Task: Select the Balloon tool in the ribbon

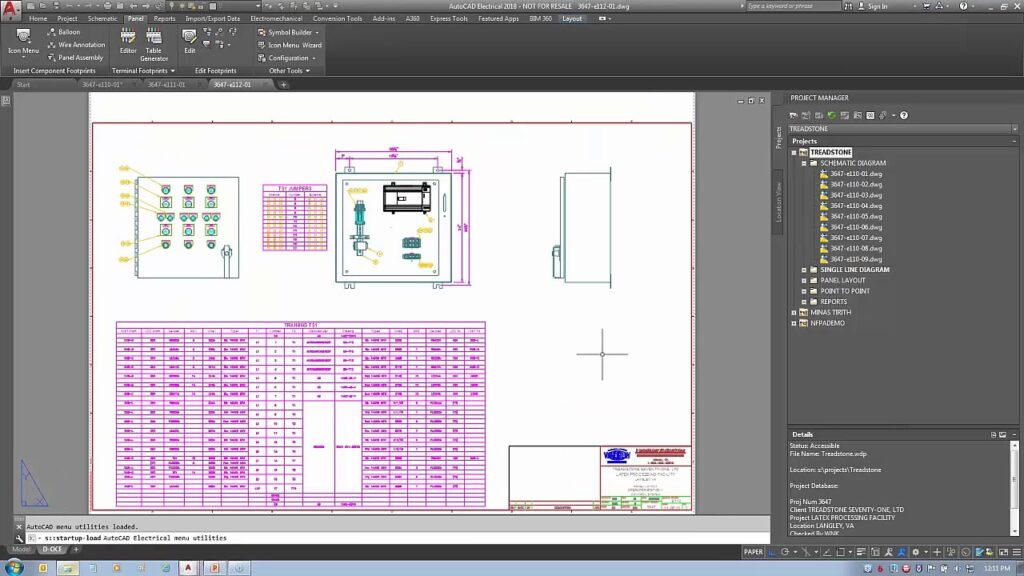Action: point(63,31)
